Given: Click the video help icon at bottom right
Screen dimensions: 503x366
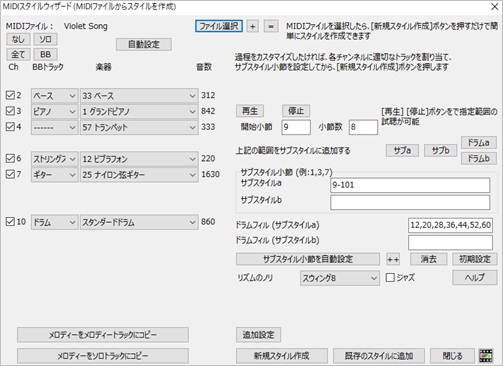Looking at the screenshot, I should (486, 356).
